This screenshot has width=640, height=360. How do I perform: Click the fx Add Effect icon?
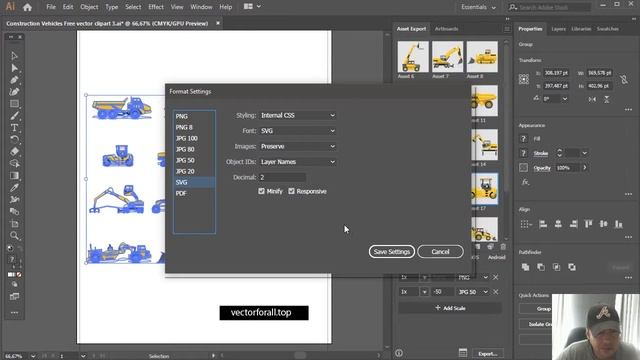point(525,182)
